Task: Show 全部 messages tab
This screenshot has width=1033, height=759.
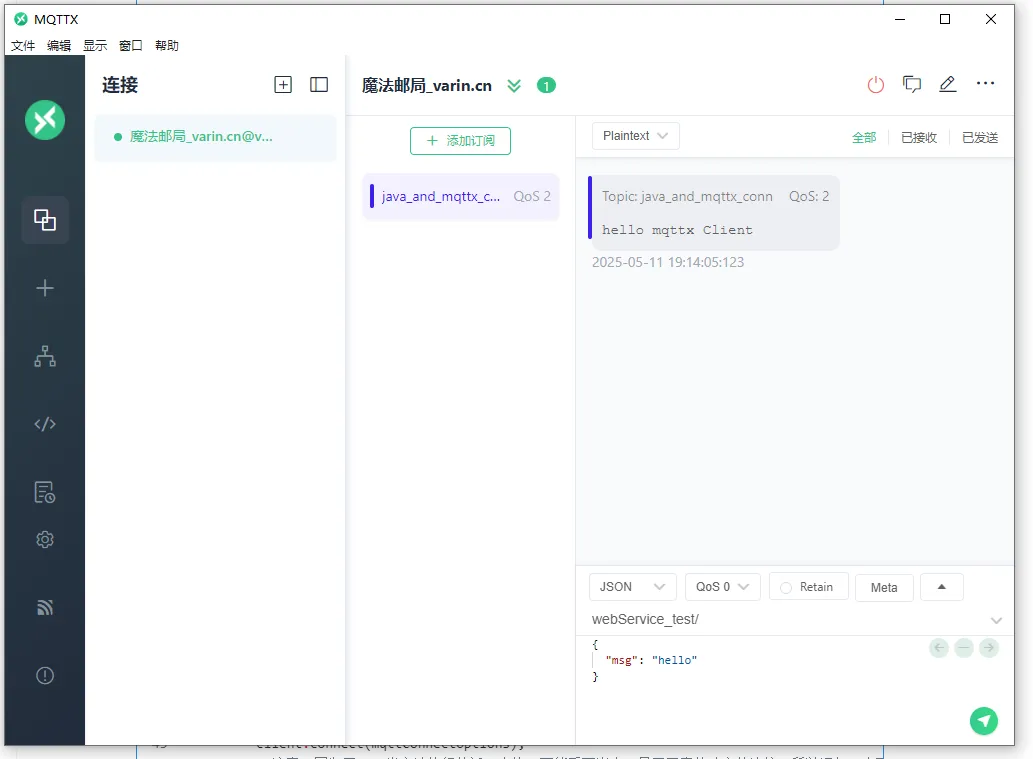Action: 864,137
